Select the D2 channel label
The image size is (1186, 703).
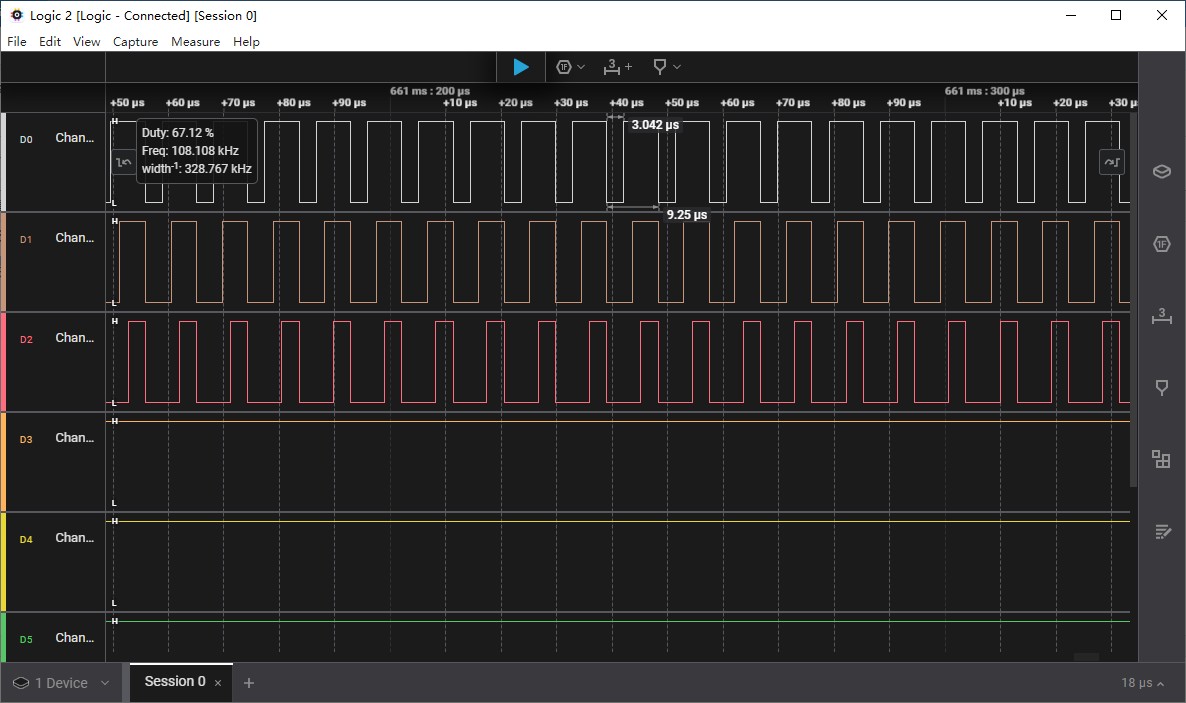[x=26, y=340]
